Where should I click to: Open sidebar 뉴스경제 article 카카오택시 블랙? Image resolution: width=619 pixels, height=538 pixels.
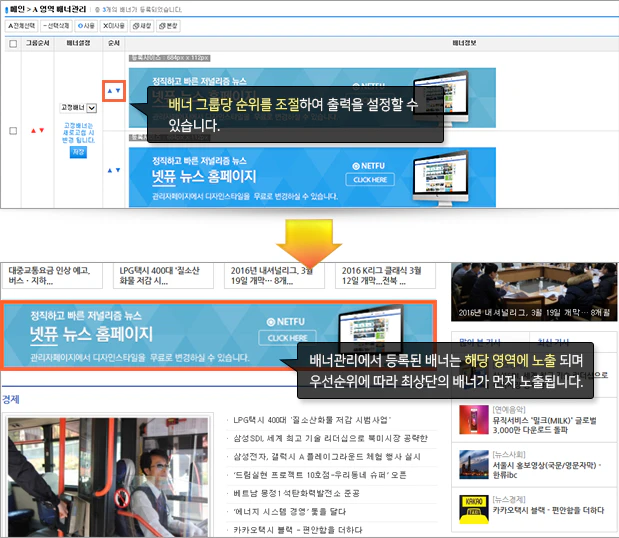pos(548,510)
